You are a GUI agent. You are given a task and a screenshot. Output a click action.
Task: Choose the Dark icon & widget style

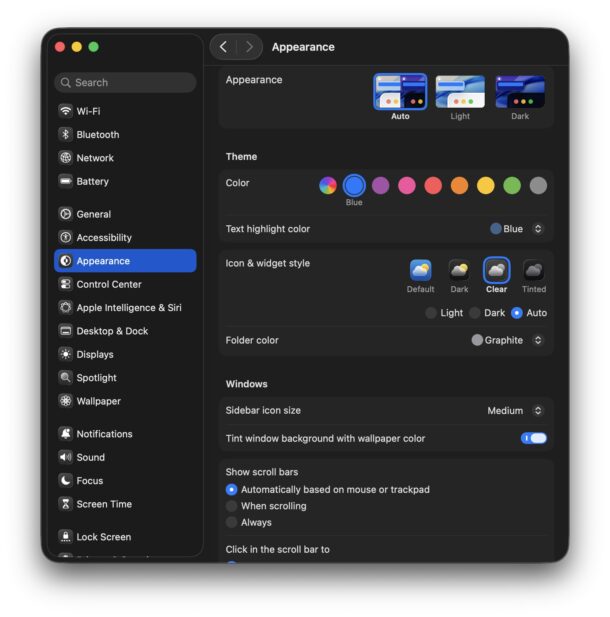(459, 270)
